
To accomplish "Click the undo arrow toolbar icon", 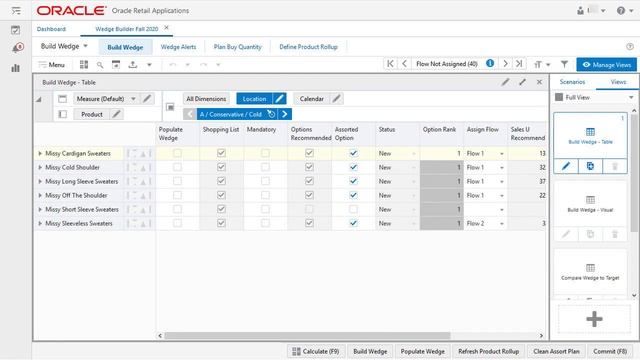I will coord(173,64).
